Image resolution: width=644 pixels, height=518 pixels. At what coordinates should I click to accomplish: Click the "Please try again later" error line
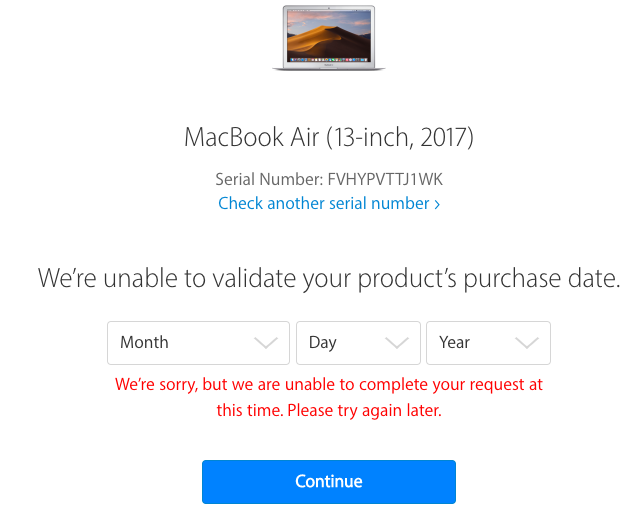point(364,410)
